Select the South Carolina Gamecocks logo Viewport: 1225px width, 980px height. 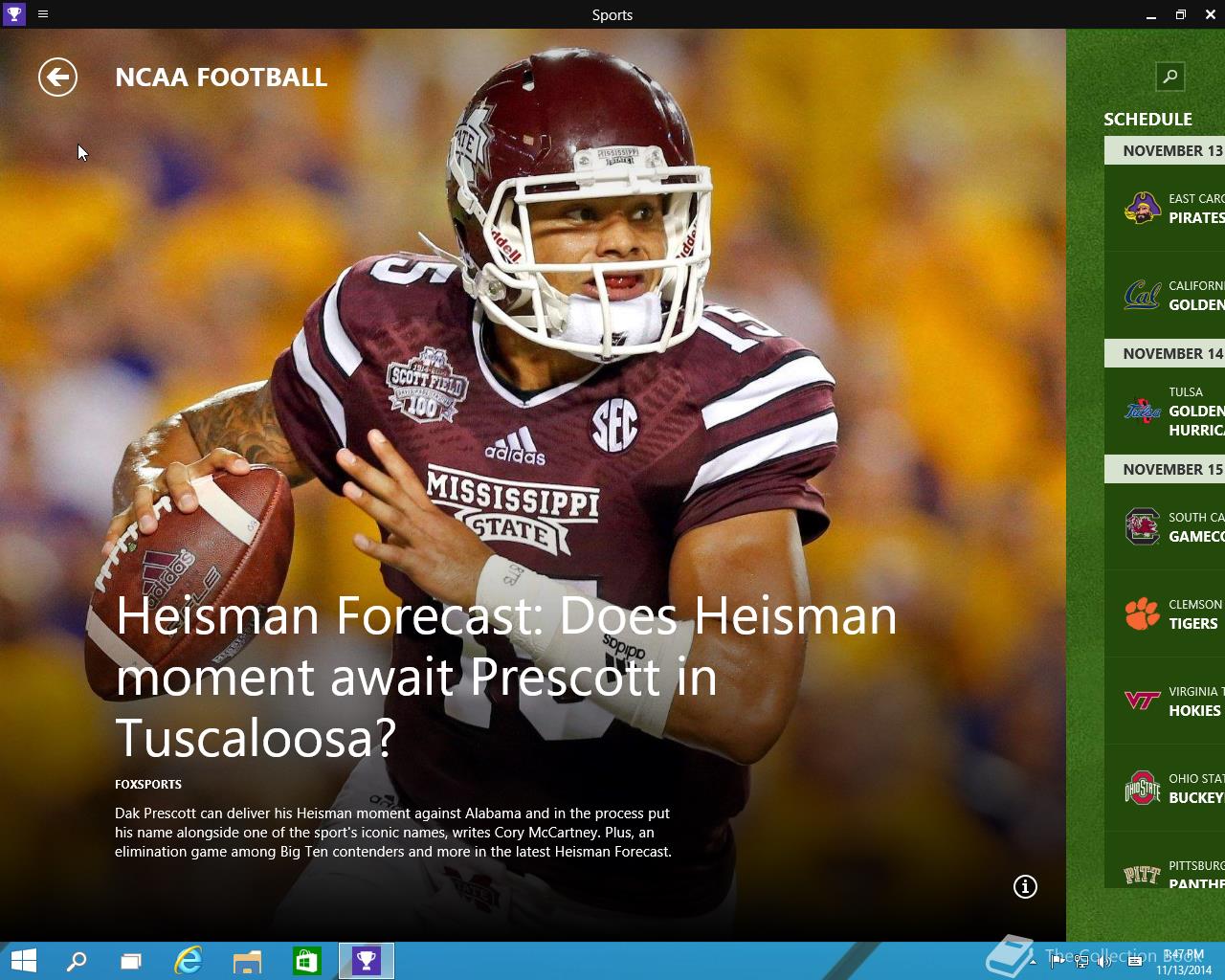click(1142, 526)
